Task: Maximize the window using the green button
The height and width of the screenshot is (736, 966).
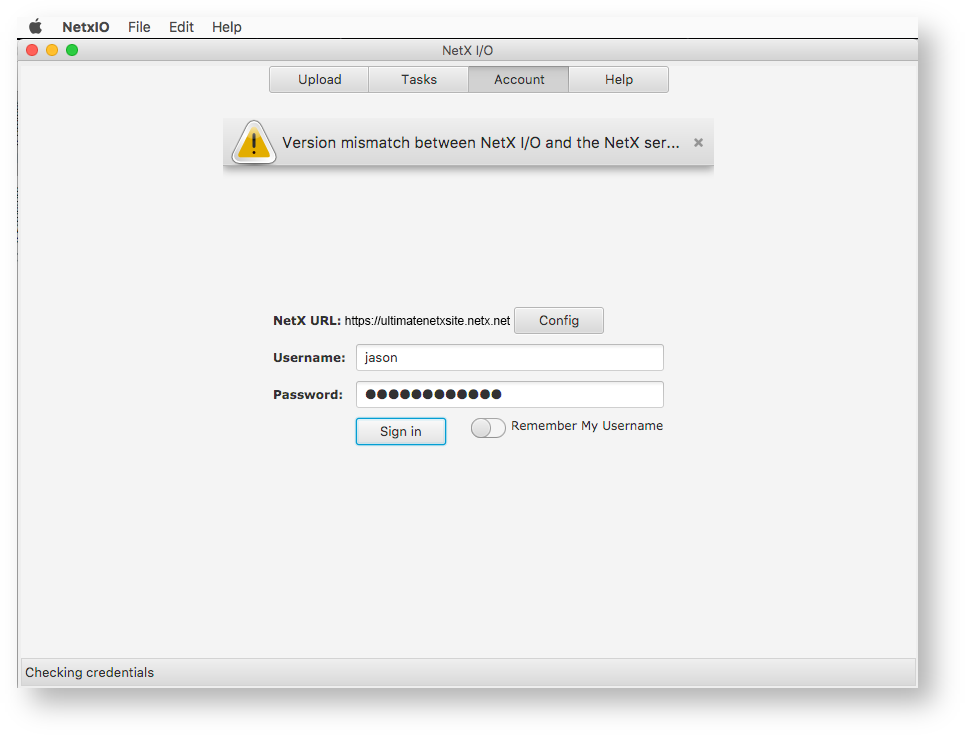Action: tap(72, 50)
